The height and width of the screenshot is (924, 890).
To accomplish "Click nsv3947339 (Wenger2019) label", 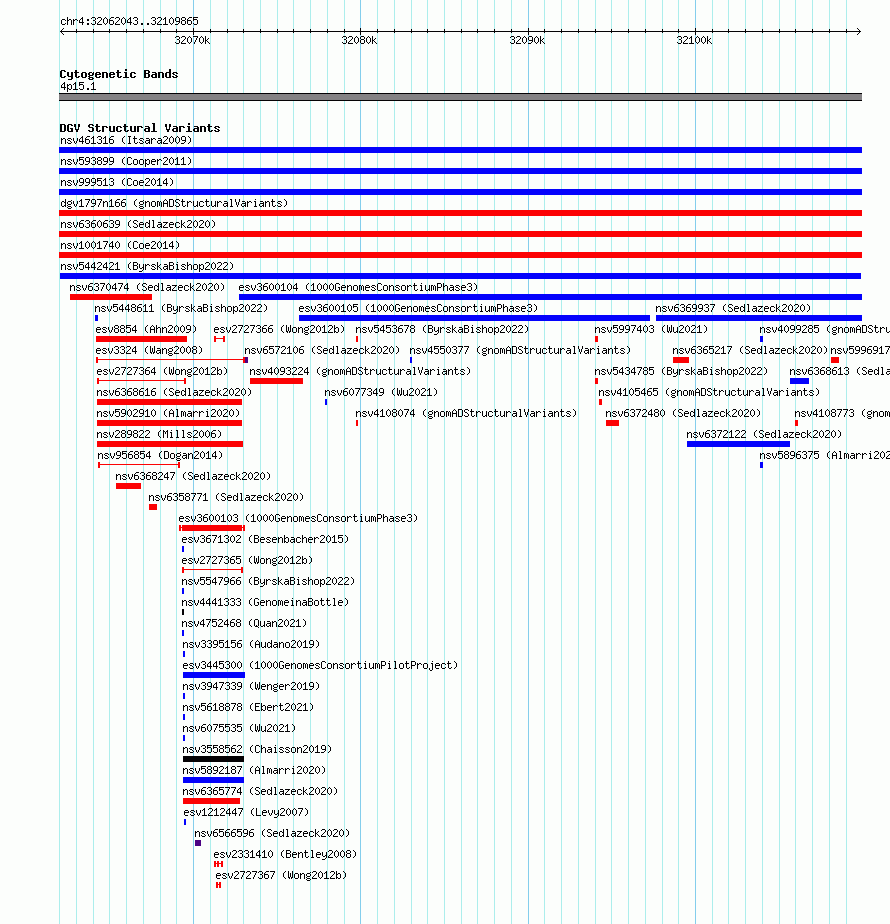I will tap(251, 687).
